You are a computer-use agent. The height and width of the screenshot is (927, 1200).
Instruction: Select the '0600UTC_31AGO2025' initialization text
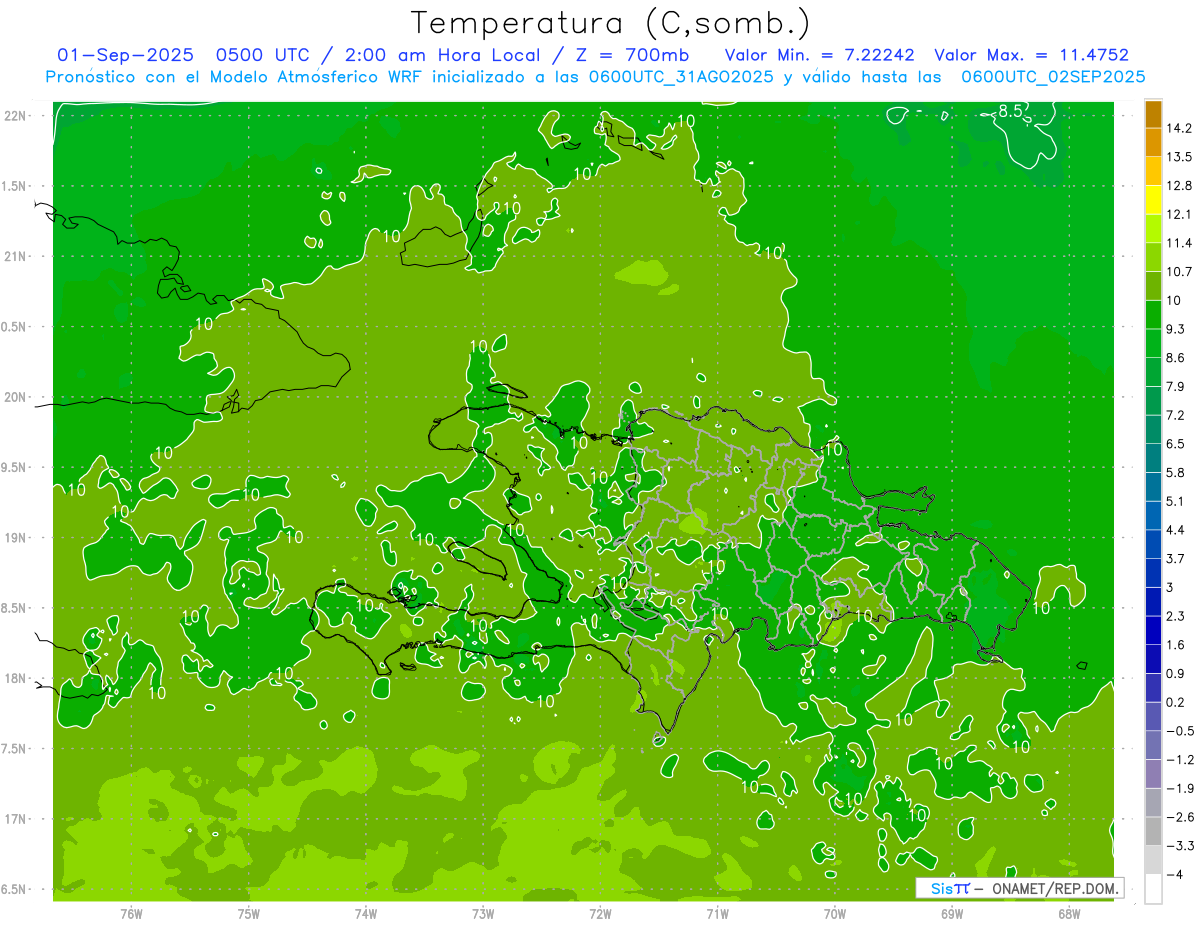[680, 77]
